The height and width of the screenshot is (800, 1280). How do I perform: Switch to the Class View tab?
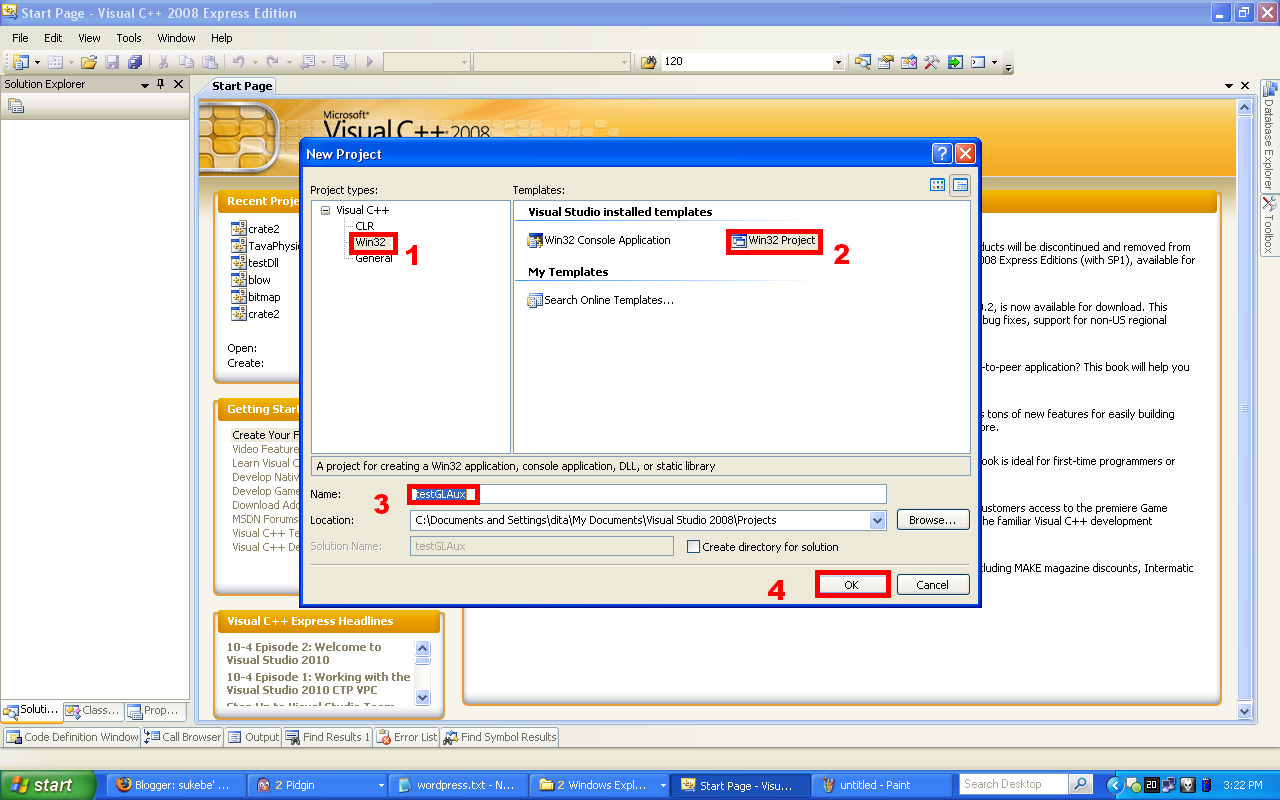tap(93, 710)
